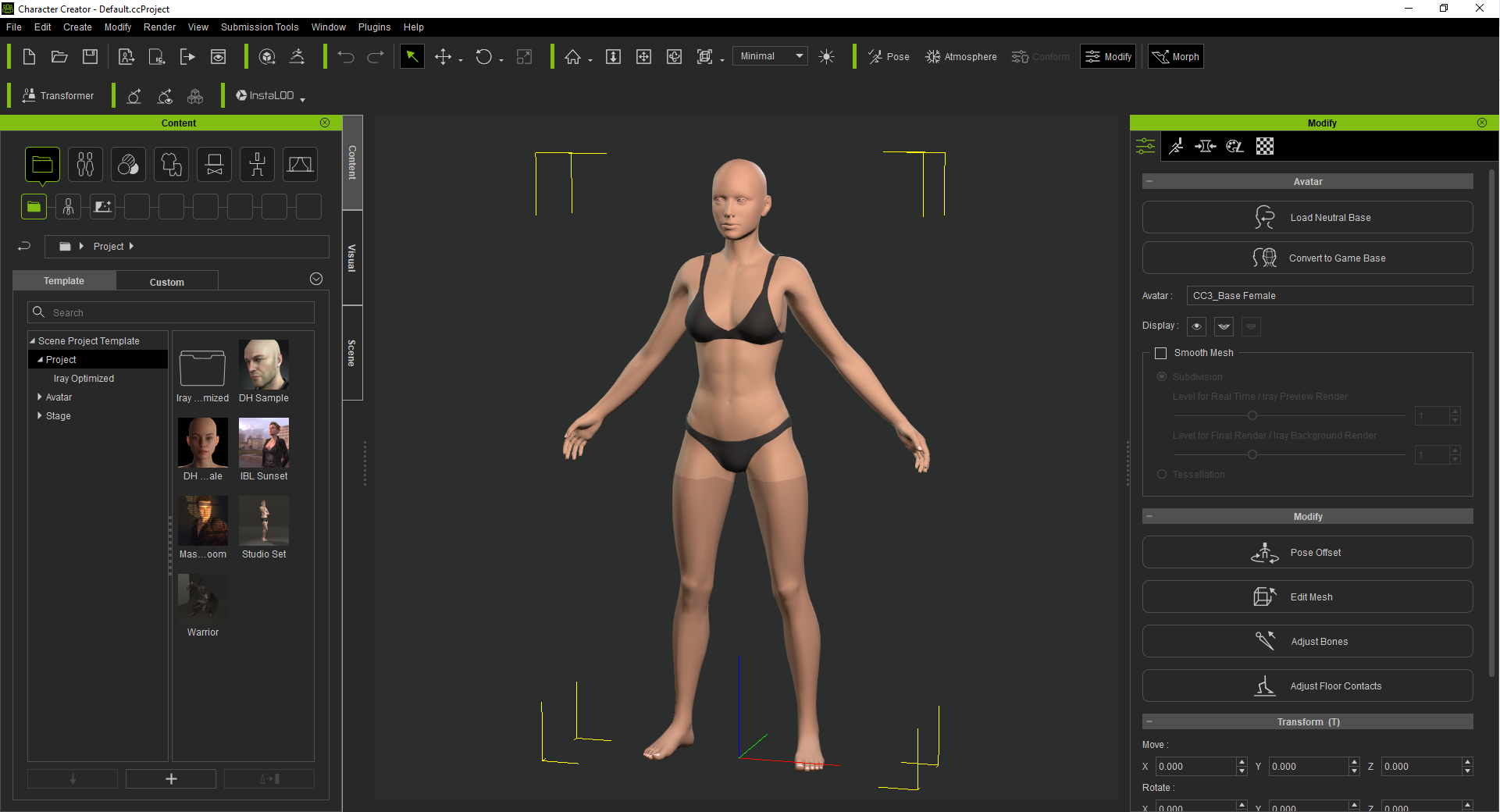Viewport: 1500px width, 812px height.
Task: Open the InstaLOD dropdown arrow
Action: pyautogui.click(x=302, y=98)
